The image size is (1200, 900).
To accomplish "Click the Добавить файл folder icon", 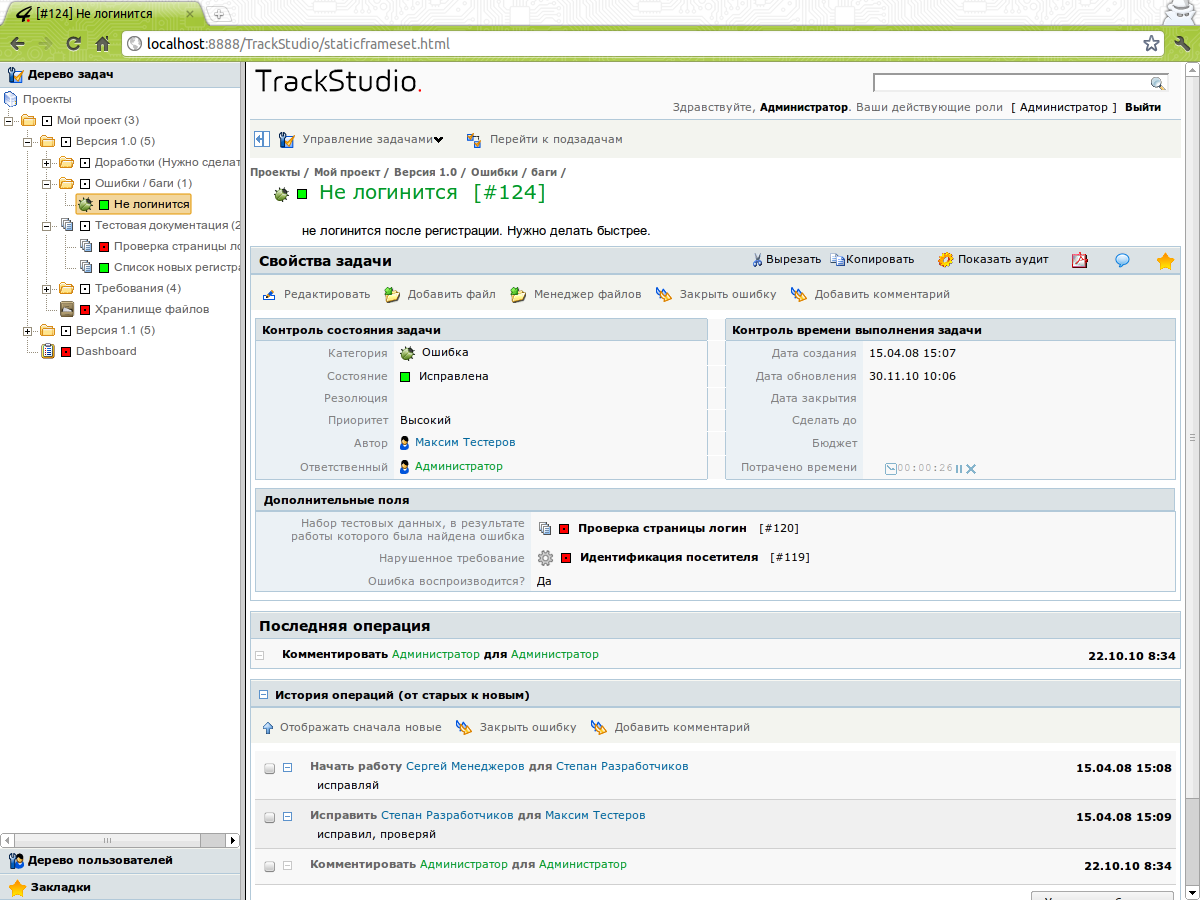I will pos(393,295).
